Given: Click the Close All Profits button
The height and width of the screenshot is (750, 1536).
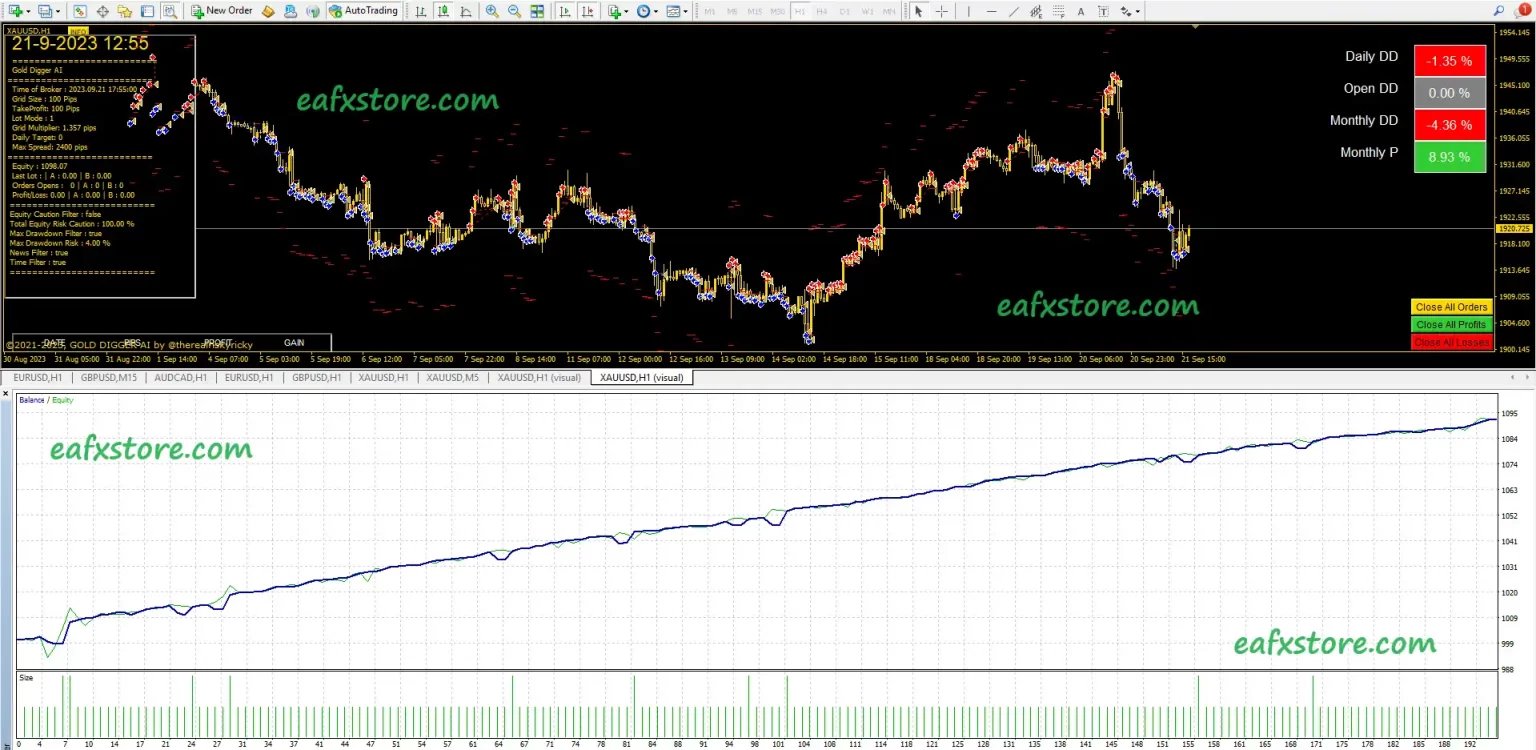Looking at the screenshot, I should click(1451, 324).
